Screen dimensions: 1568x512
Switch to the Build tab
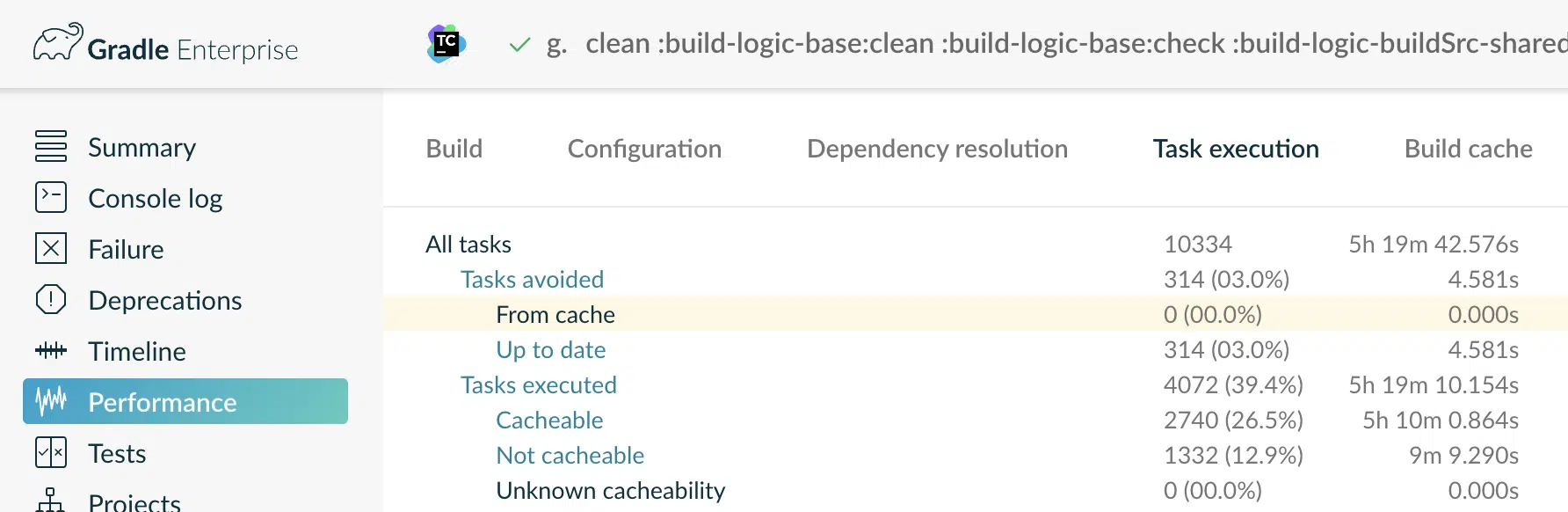454,149
